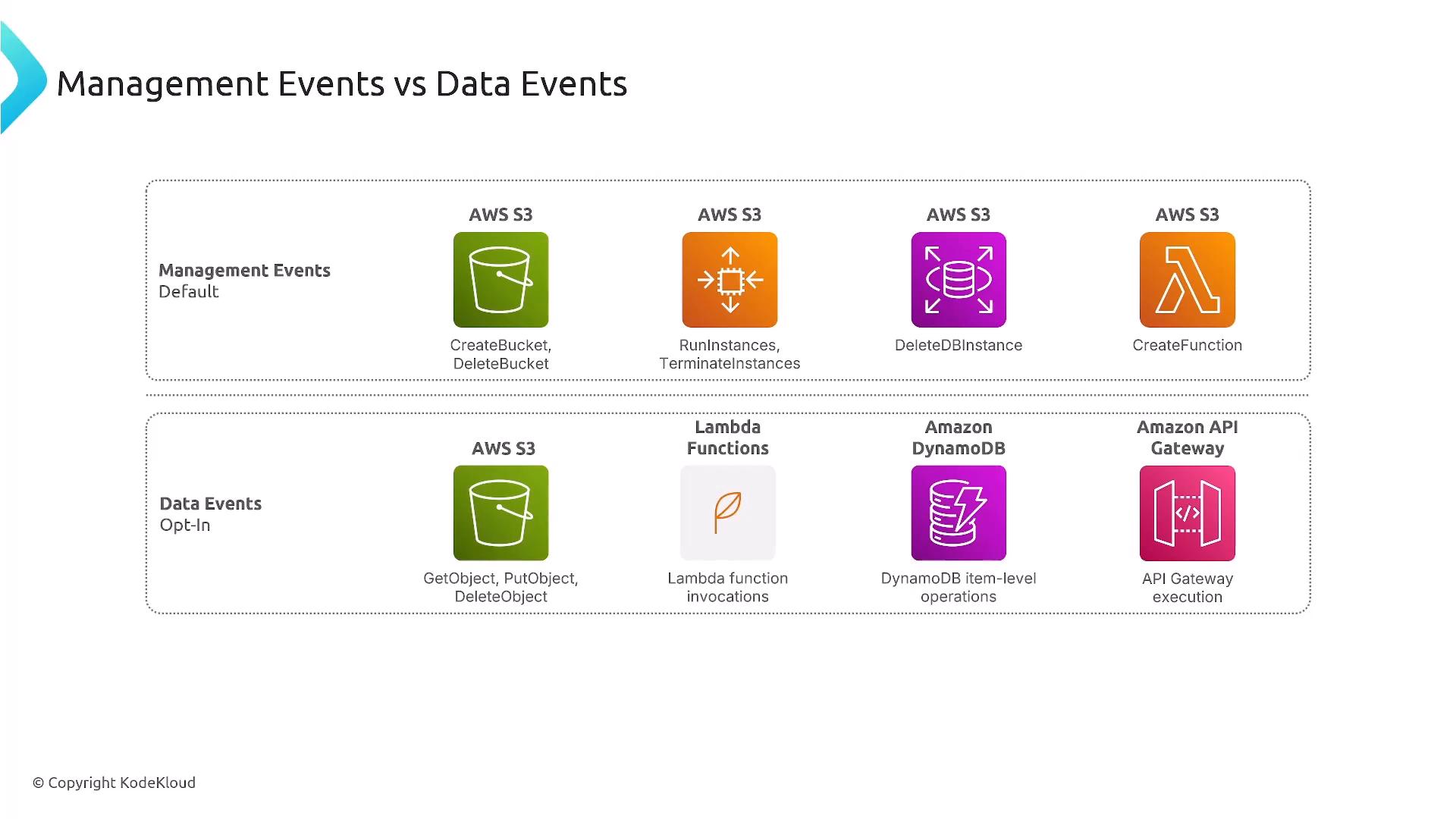The height and width of the screenshot is (819, 1456).
Task: Click "DynamoDB item-level operations" caption
Action: (x=959, y=587)
